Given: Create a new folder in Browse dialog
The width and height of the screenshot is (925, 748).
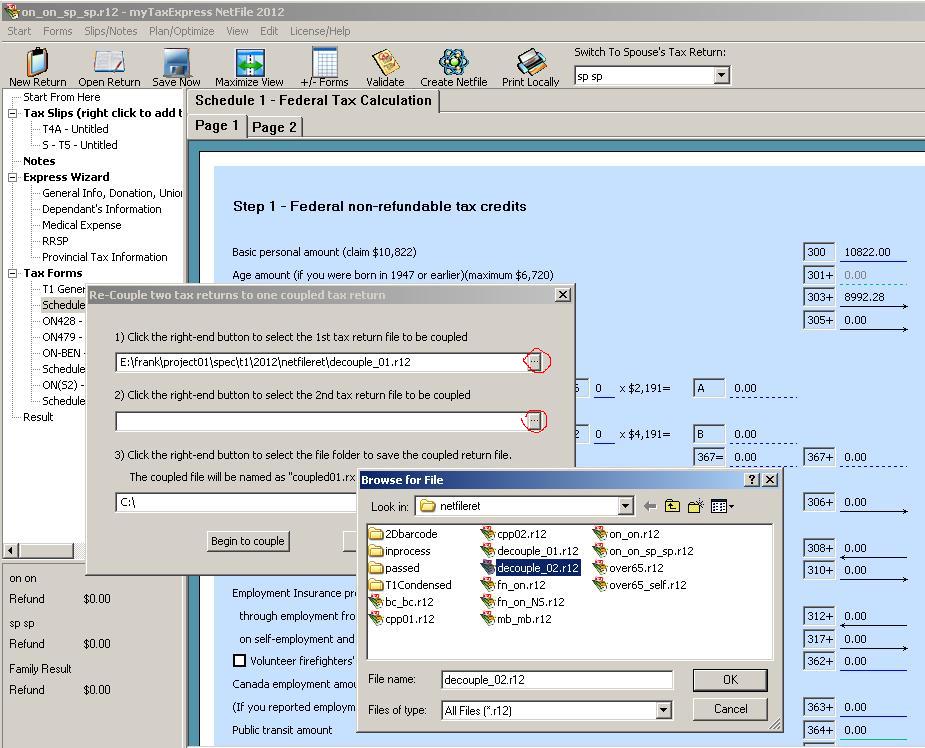Looking at the screenshot, I should (x=696, y=506).
